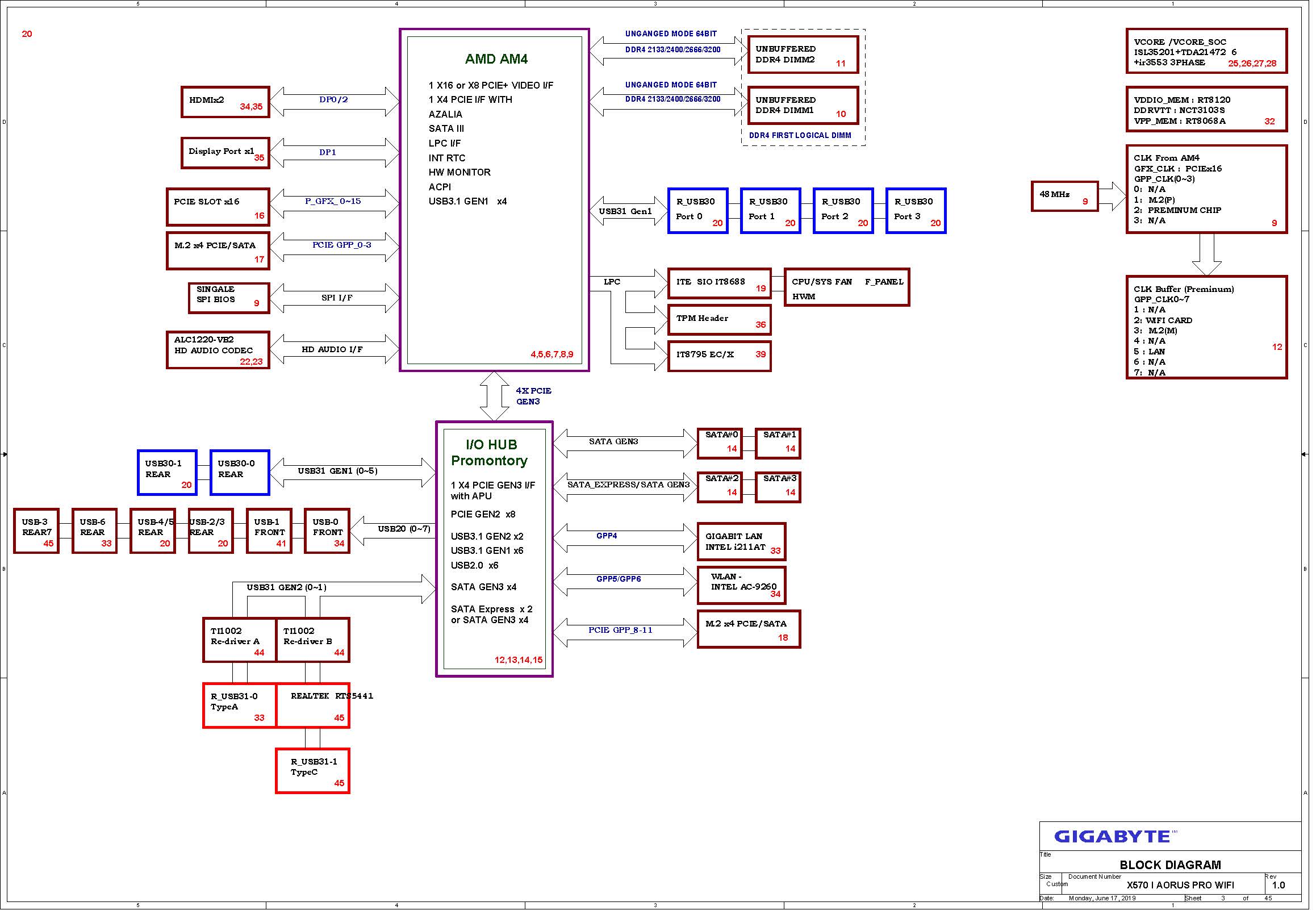The height and width of the screenshot is (910, 1316).
Task: Click the "PCIE SLOT x16" block
Action: point(219,208)
